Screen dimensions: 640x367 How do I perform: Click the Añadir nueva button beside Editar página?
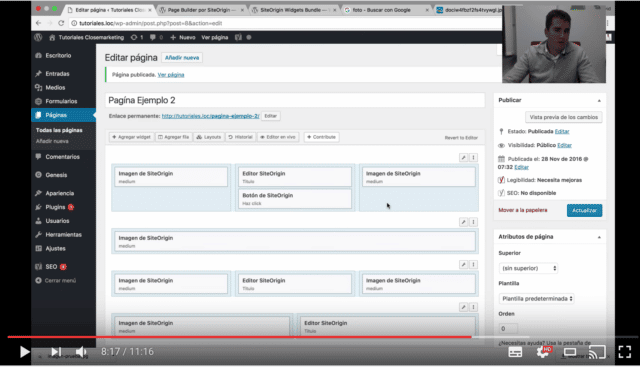tap(182, 58)
